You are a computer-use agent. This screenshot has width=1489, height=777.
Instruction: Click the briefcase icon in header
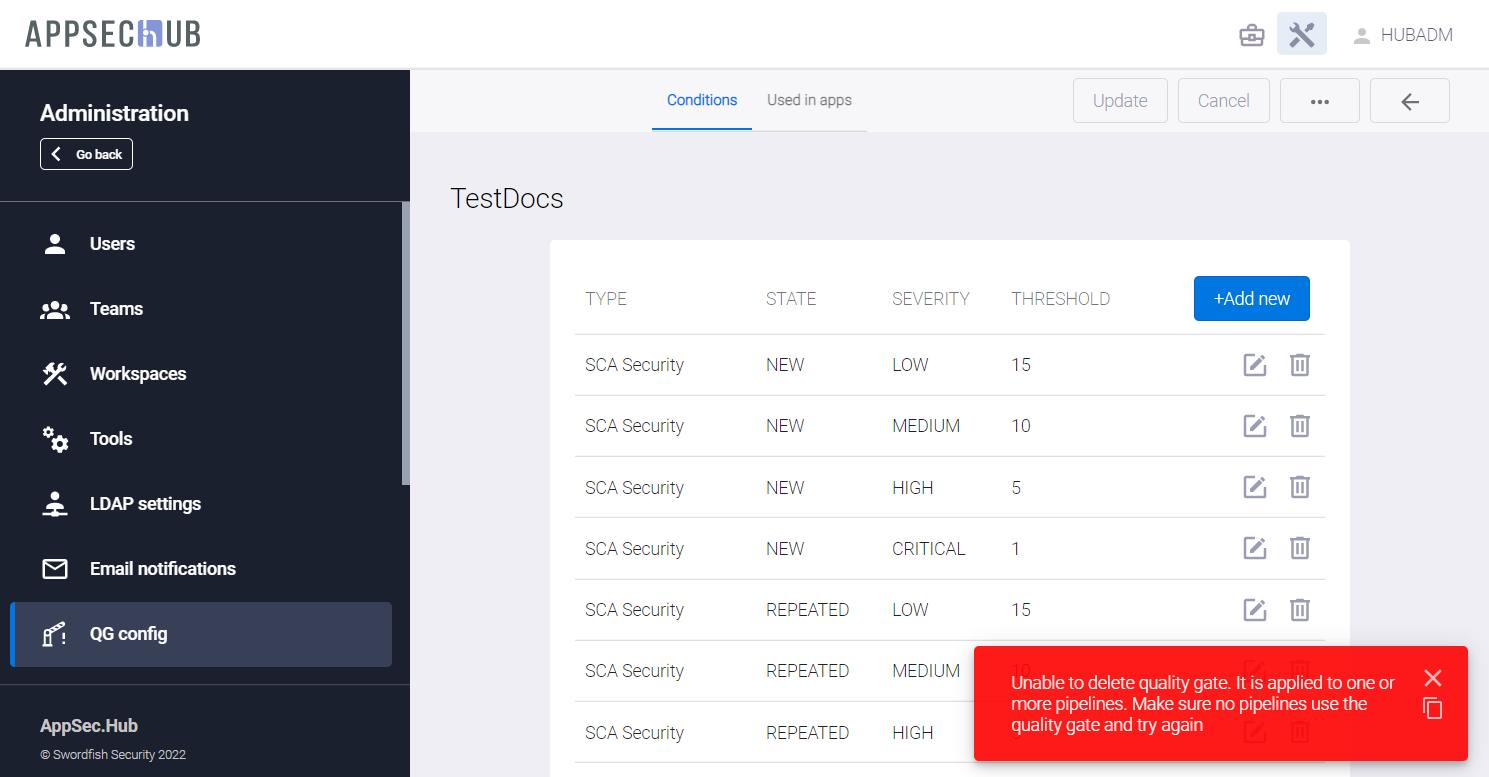(1251, 36)
